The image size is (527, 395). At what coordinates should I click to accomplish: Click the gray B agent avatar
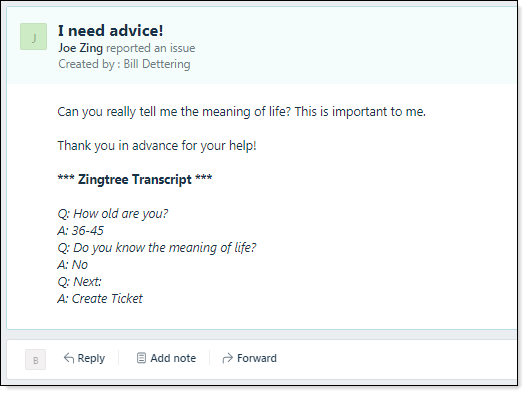pos(35,360)
